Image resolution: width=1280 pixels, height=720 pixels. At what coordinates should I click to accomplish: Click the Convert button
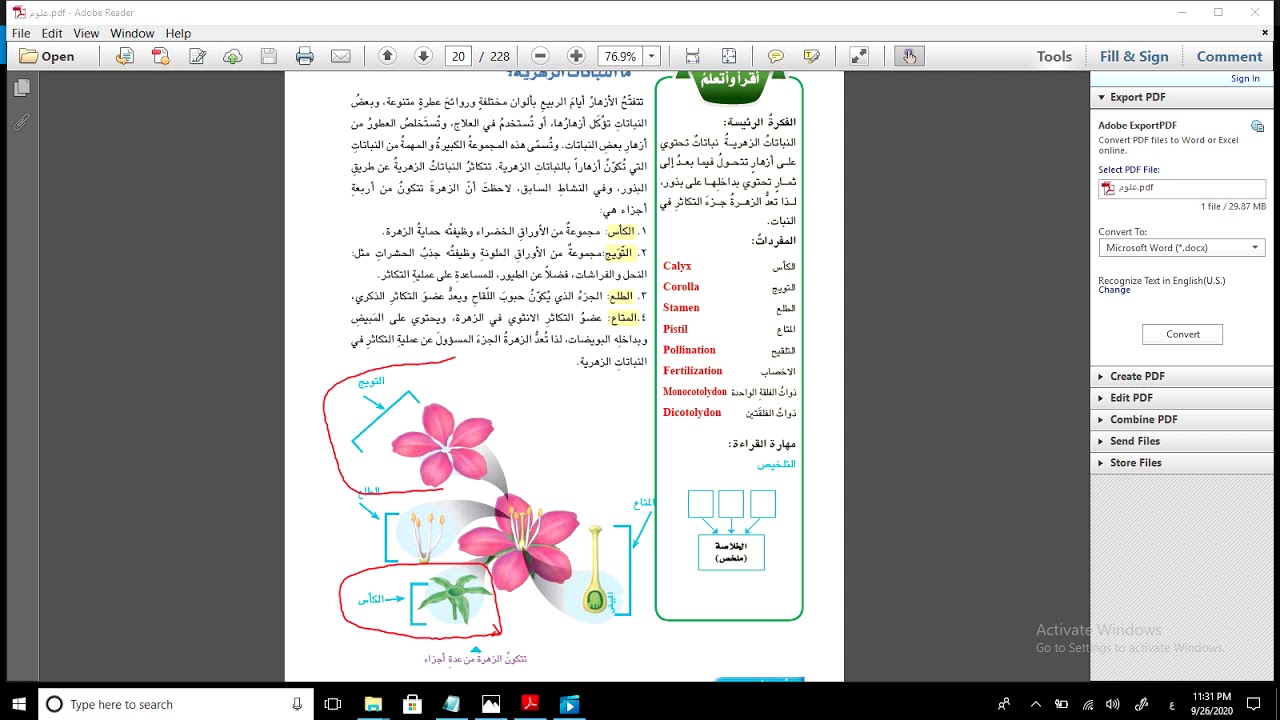(x=1182, y=334)
